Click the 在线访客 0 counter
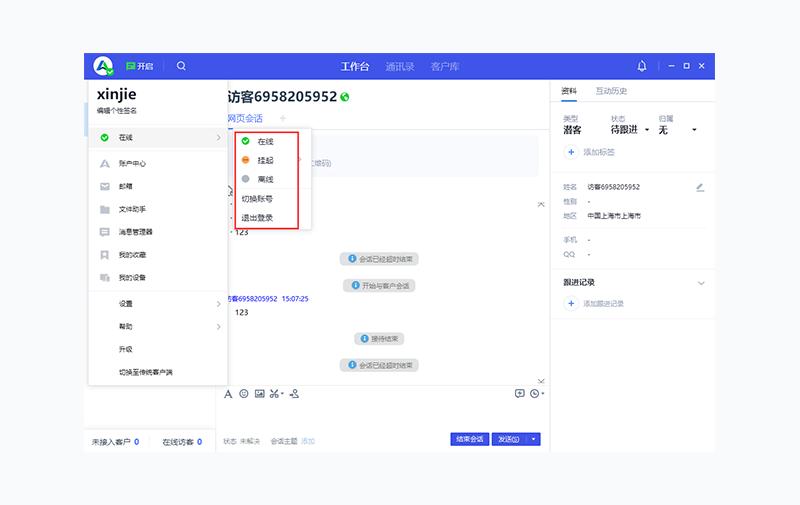 [x=182, y=442]
